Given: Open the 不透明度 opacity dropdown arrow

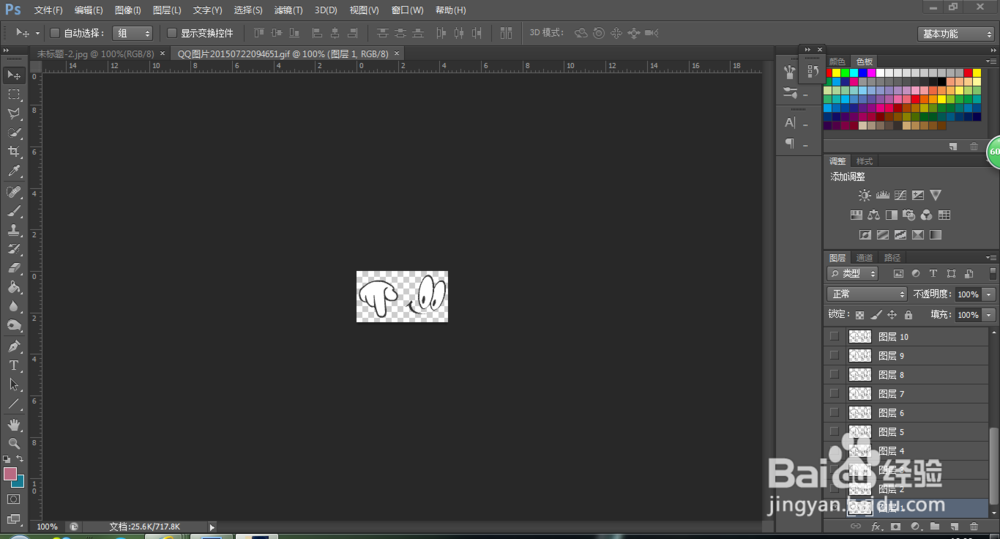Looking at the screenshot, I should [x=989, y=294].
